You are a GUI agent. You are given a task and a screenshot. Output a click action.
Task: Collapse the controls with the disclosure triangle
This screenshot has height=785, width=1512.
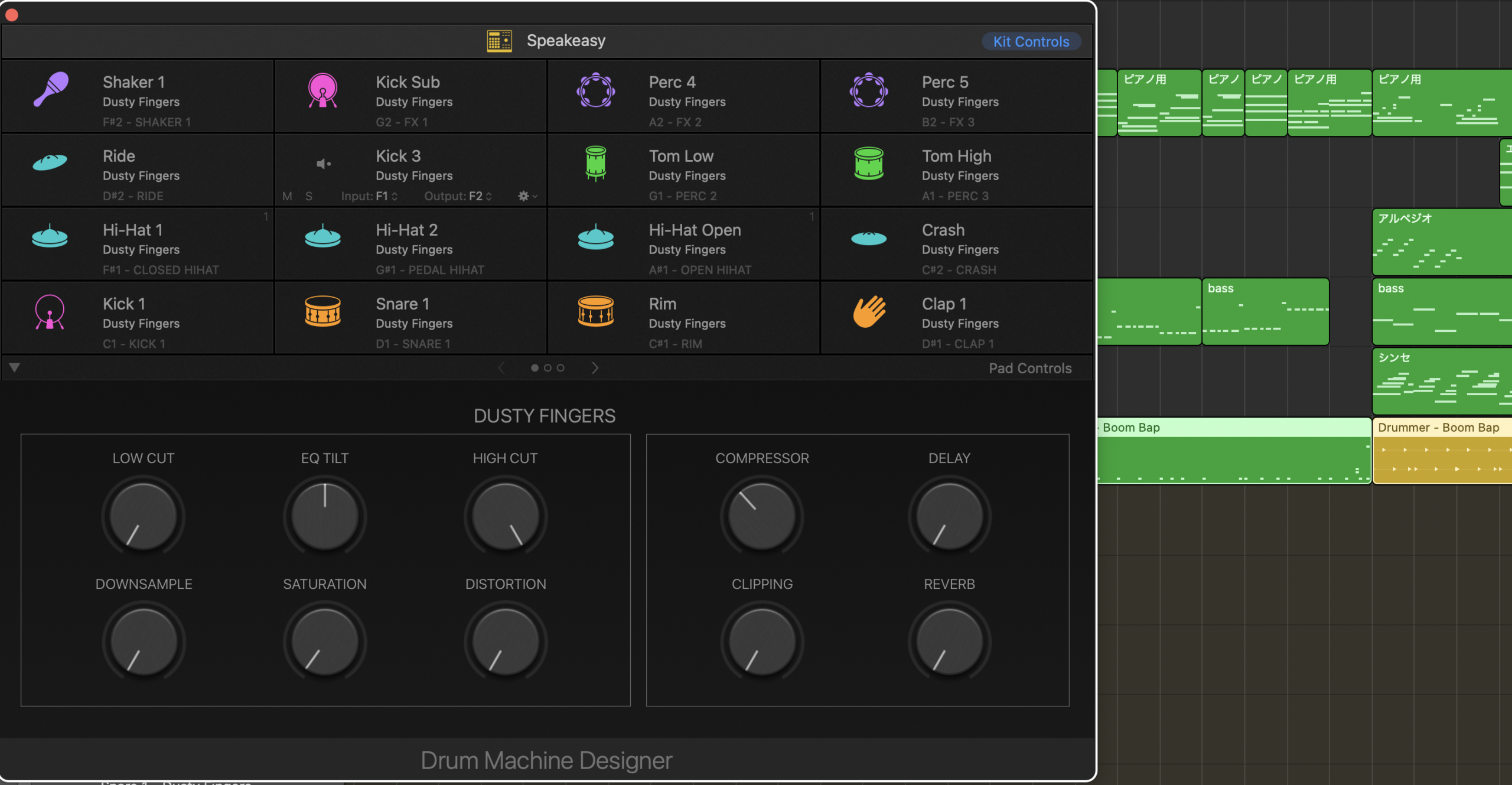(x=15, y=367)
